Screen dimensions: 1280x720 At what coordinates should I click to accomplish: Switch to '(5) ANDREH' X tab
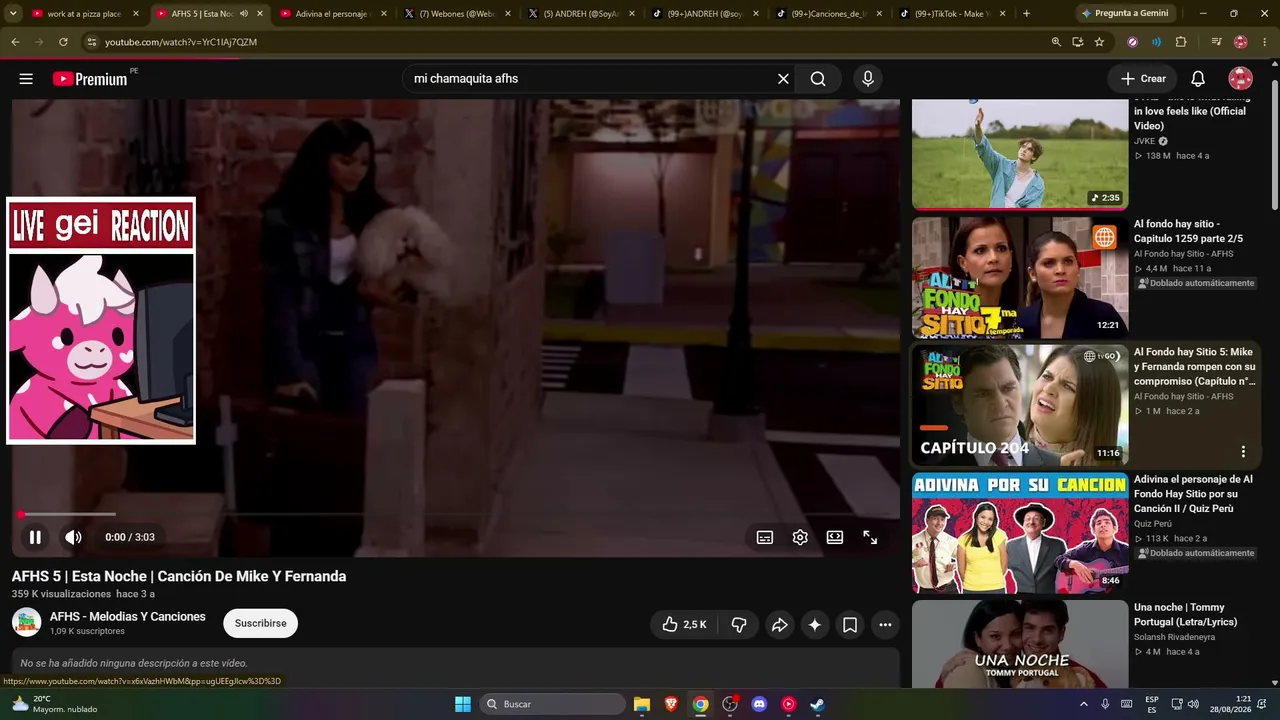point(582,14)
